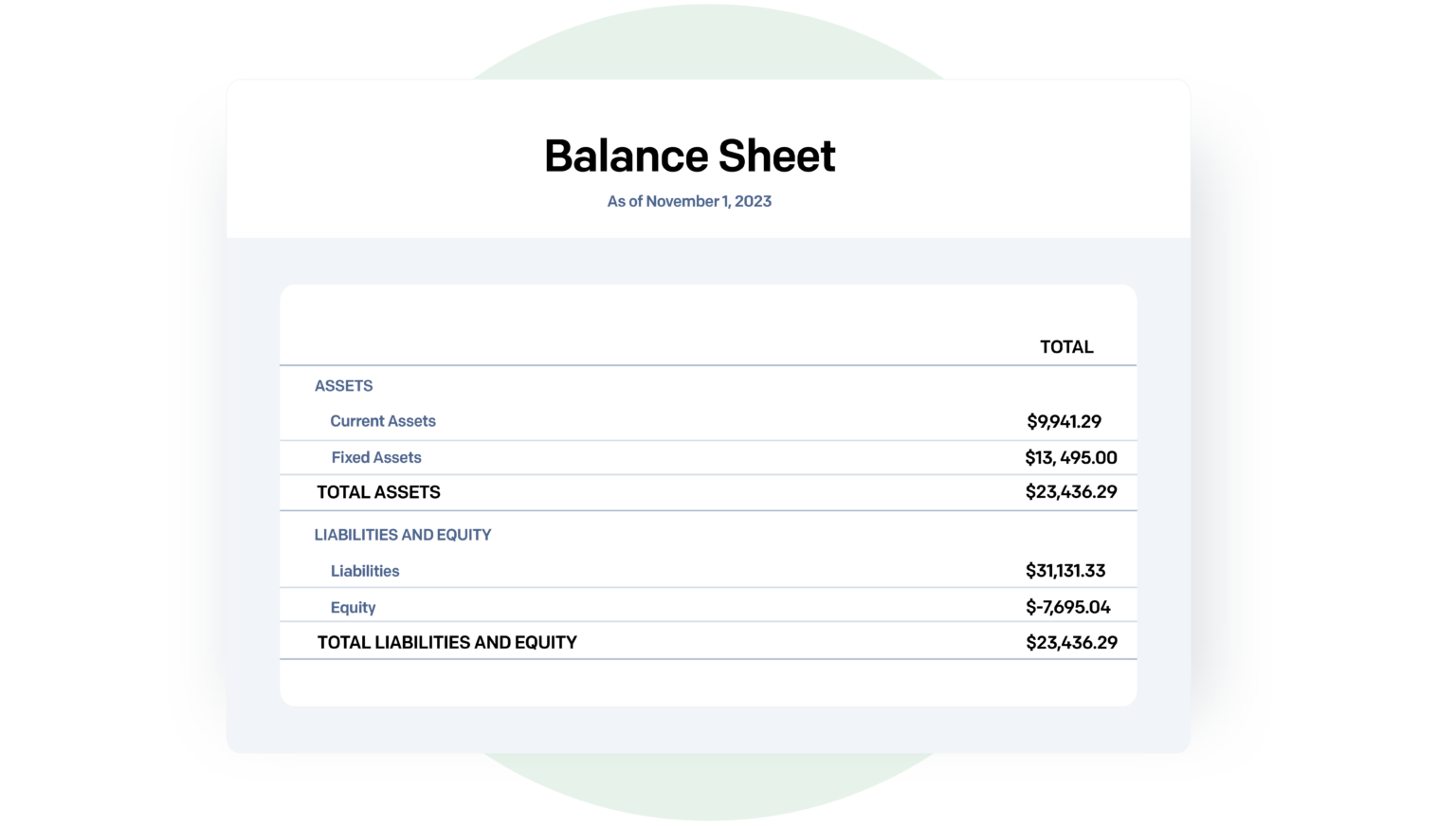Open the Liabilities line item

(x=364, y=570)
